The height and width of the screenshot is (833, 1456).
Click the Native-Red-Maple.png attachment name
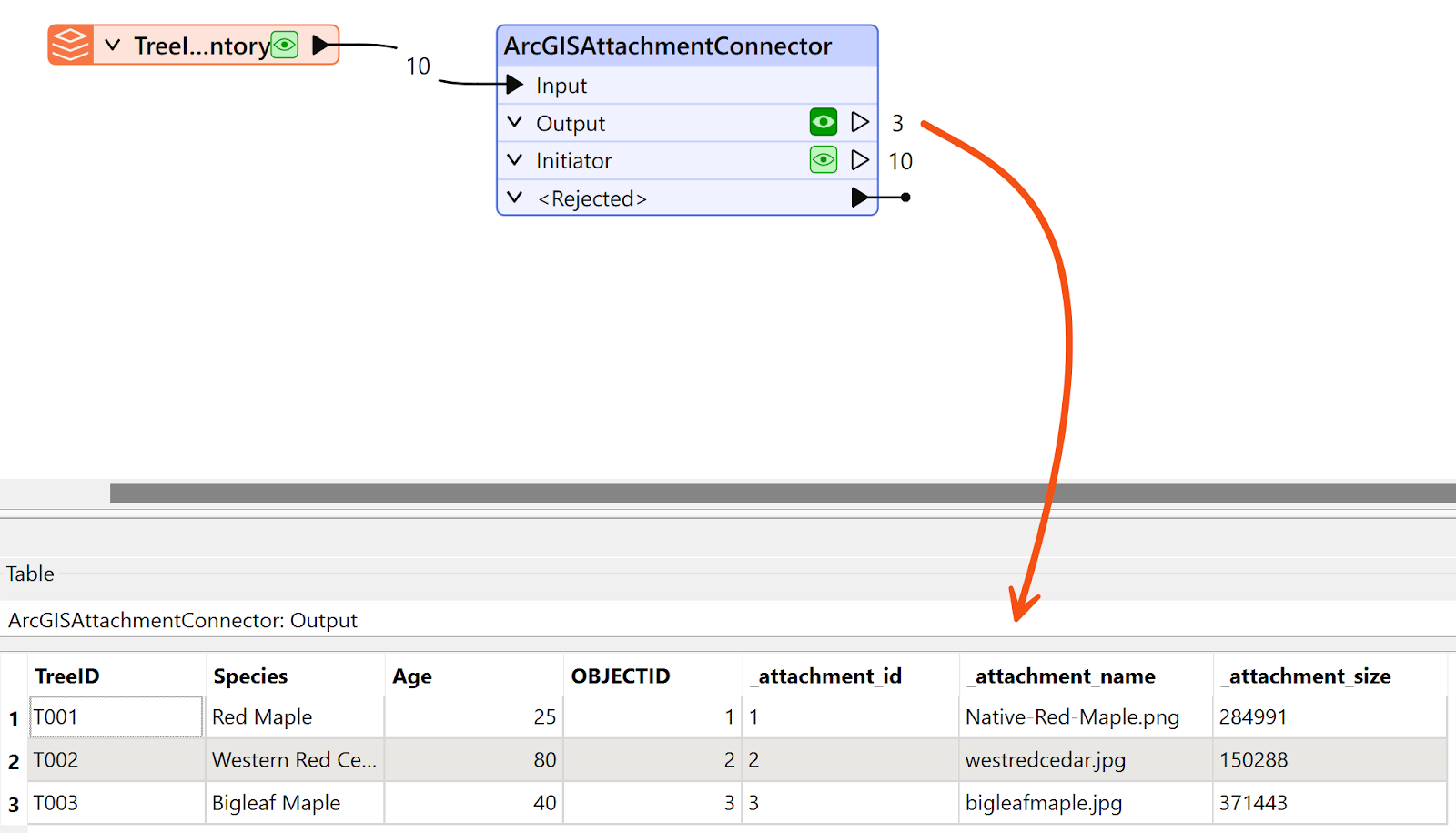click(x=1086, y=717)
